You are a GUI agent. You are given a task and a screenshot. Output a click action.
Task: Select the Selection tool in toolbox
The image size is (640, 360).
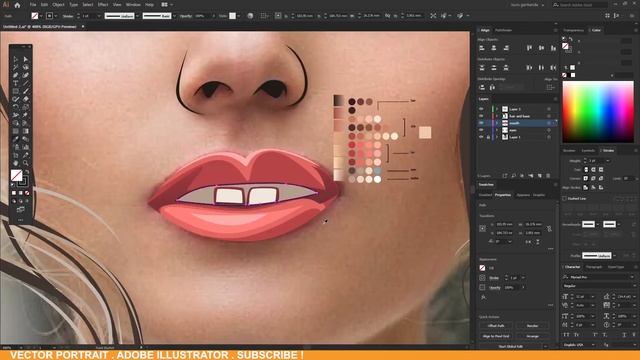click(16, 60)
